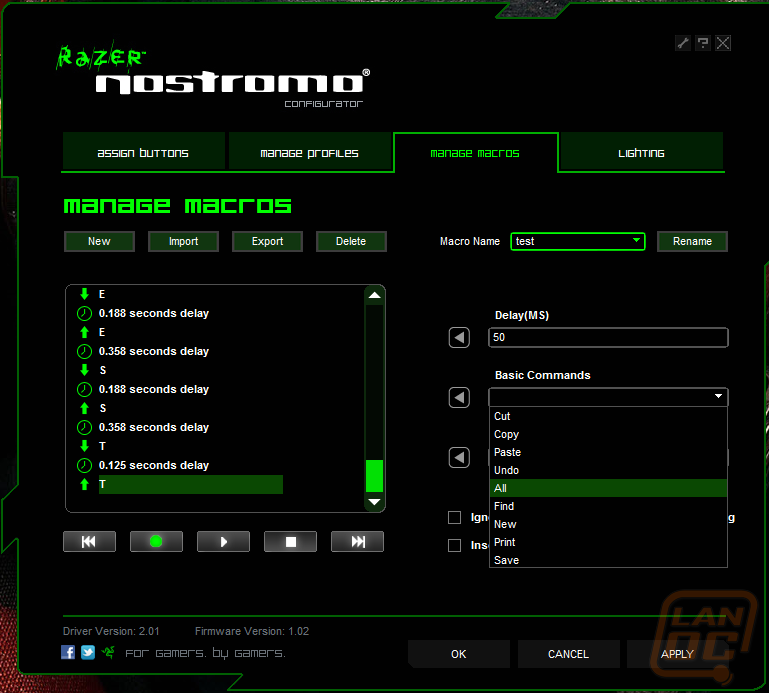Open the wrench settings icon at top right
Viewport: 769px width, 693px height.
[683, 43]
